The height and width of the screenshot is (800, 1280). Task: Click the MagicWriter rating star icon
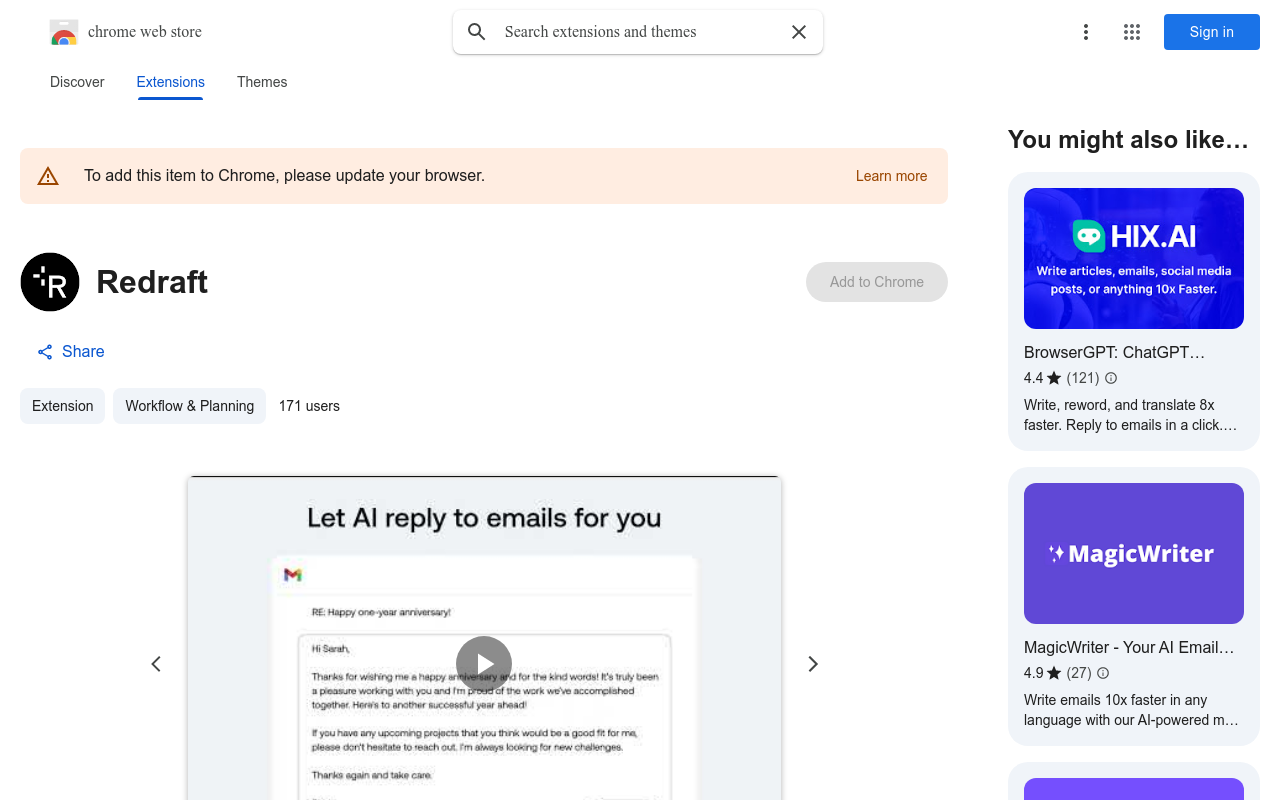point(1054,673)
